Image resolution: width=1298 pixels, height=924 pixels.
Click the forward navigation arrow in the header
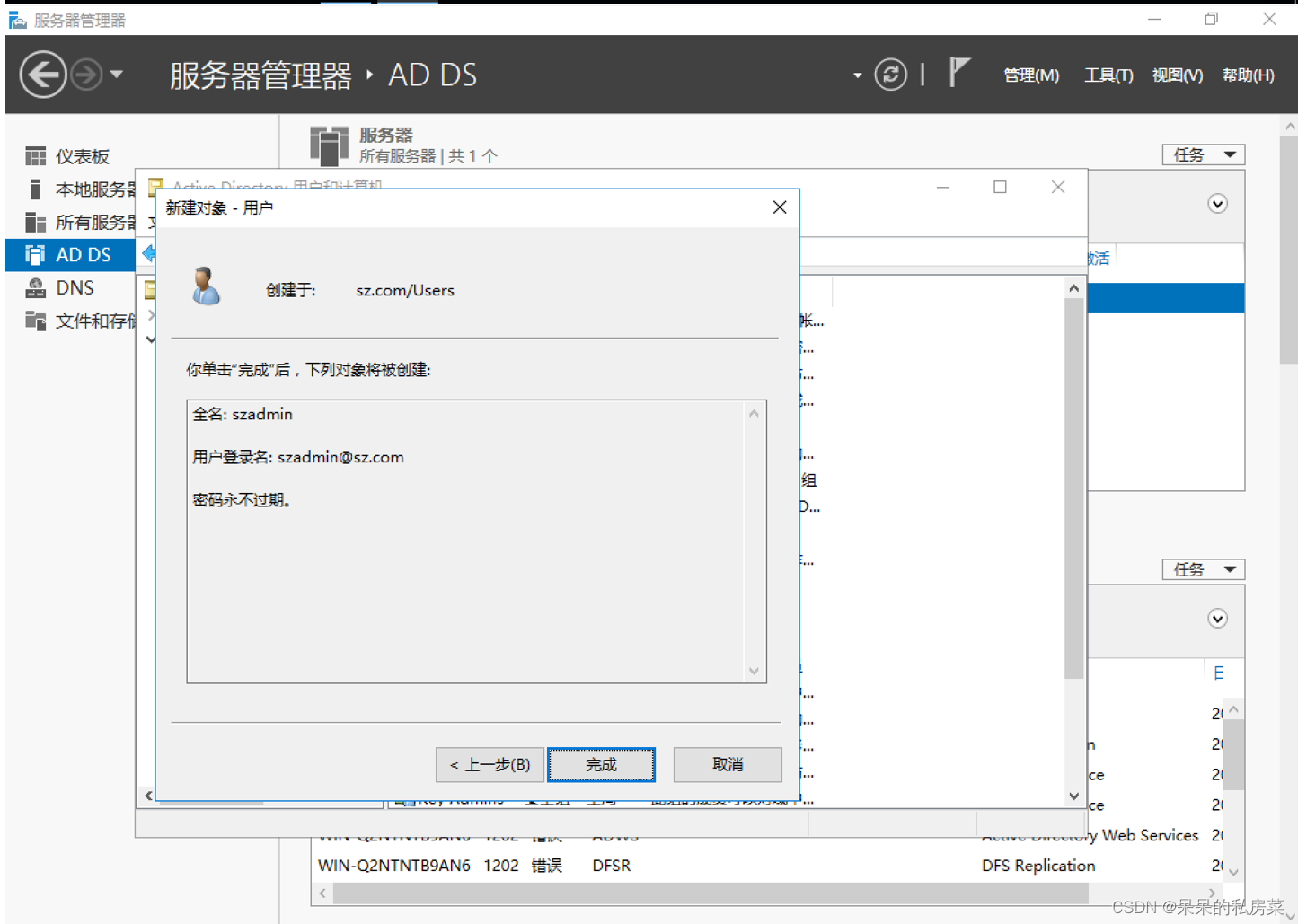(86, 75)
